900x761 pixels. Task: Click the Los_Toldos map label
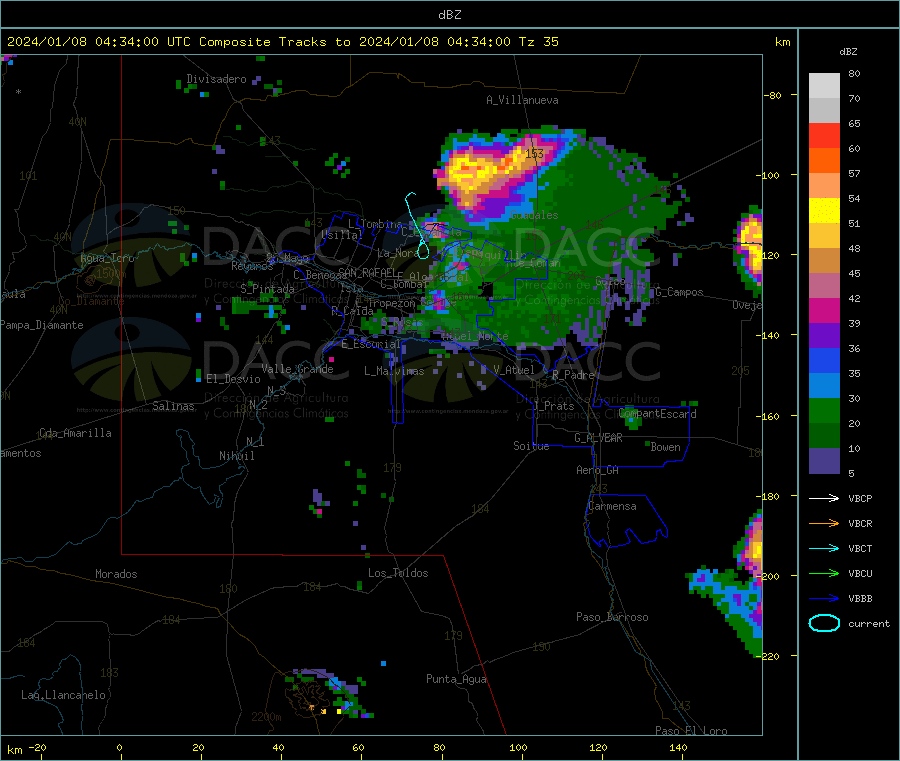click(398, 573)
